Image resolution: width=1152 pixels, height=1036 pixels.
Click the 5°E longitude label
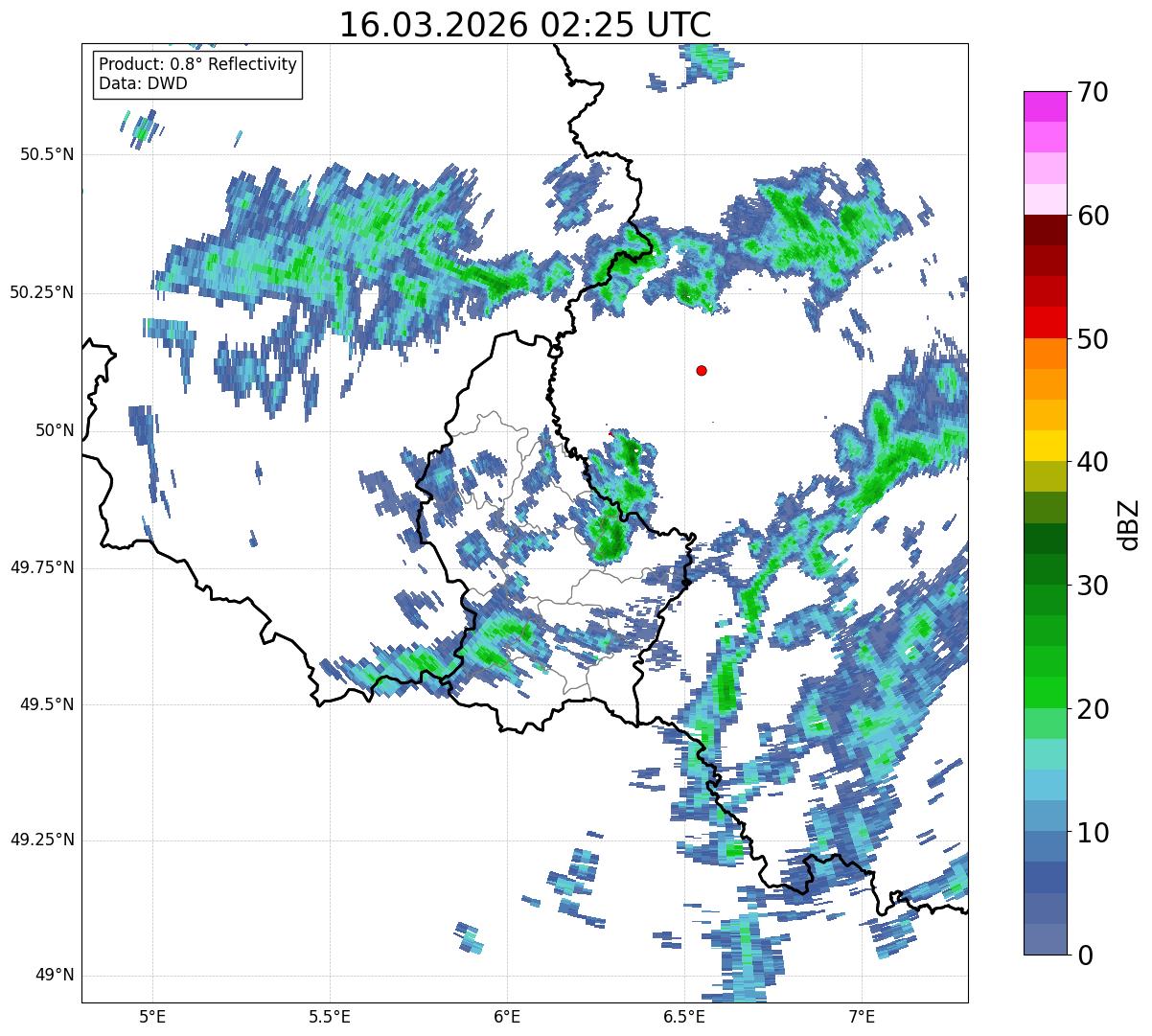point(152,1016)
